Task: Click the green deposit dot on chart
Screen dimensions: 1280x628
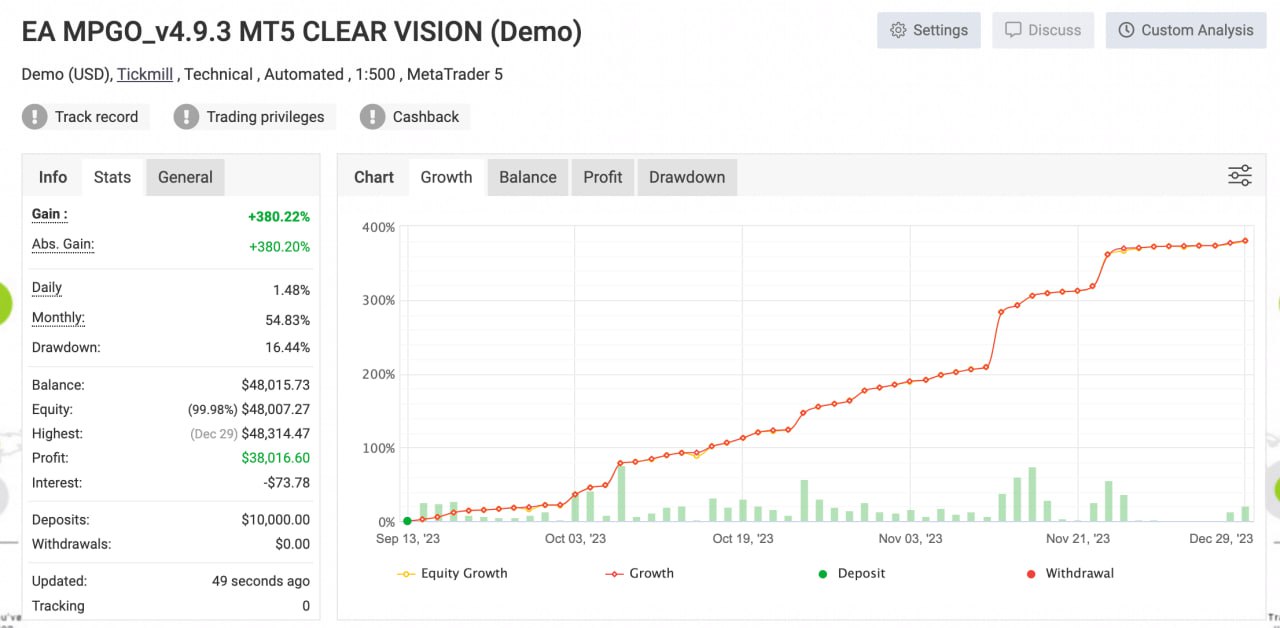Action: tap(407, 521)
